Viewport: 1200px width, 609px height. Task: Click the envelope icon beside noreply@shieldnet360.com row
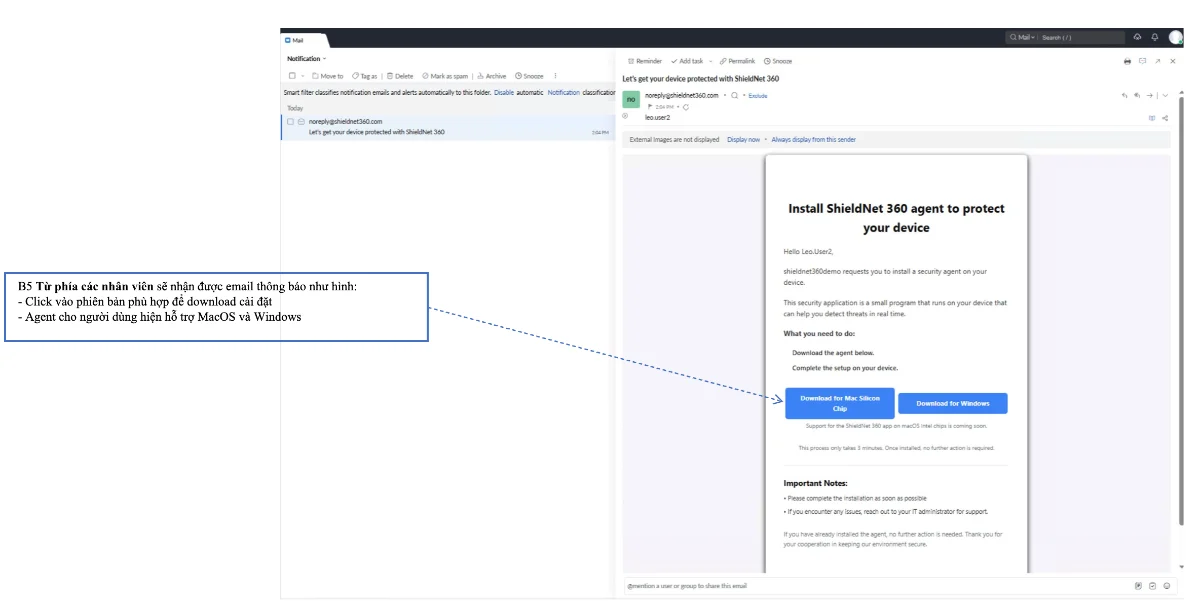301,121
